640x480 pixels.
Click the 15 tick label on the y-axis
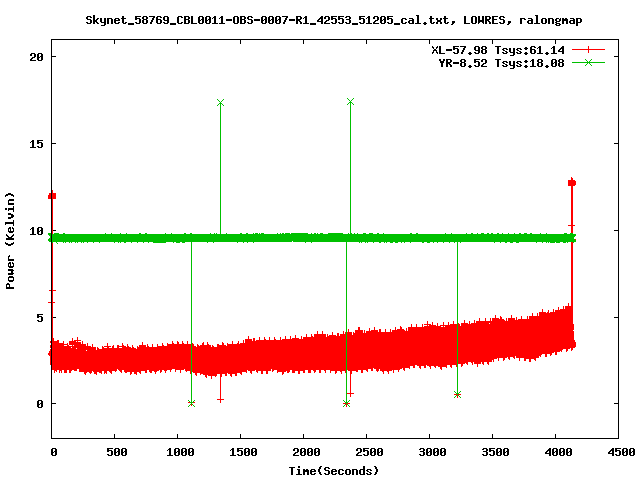[x=35, y=143]
